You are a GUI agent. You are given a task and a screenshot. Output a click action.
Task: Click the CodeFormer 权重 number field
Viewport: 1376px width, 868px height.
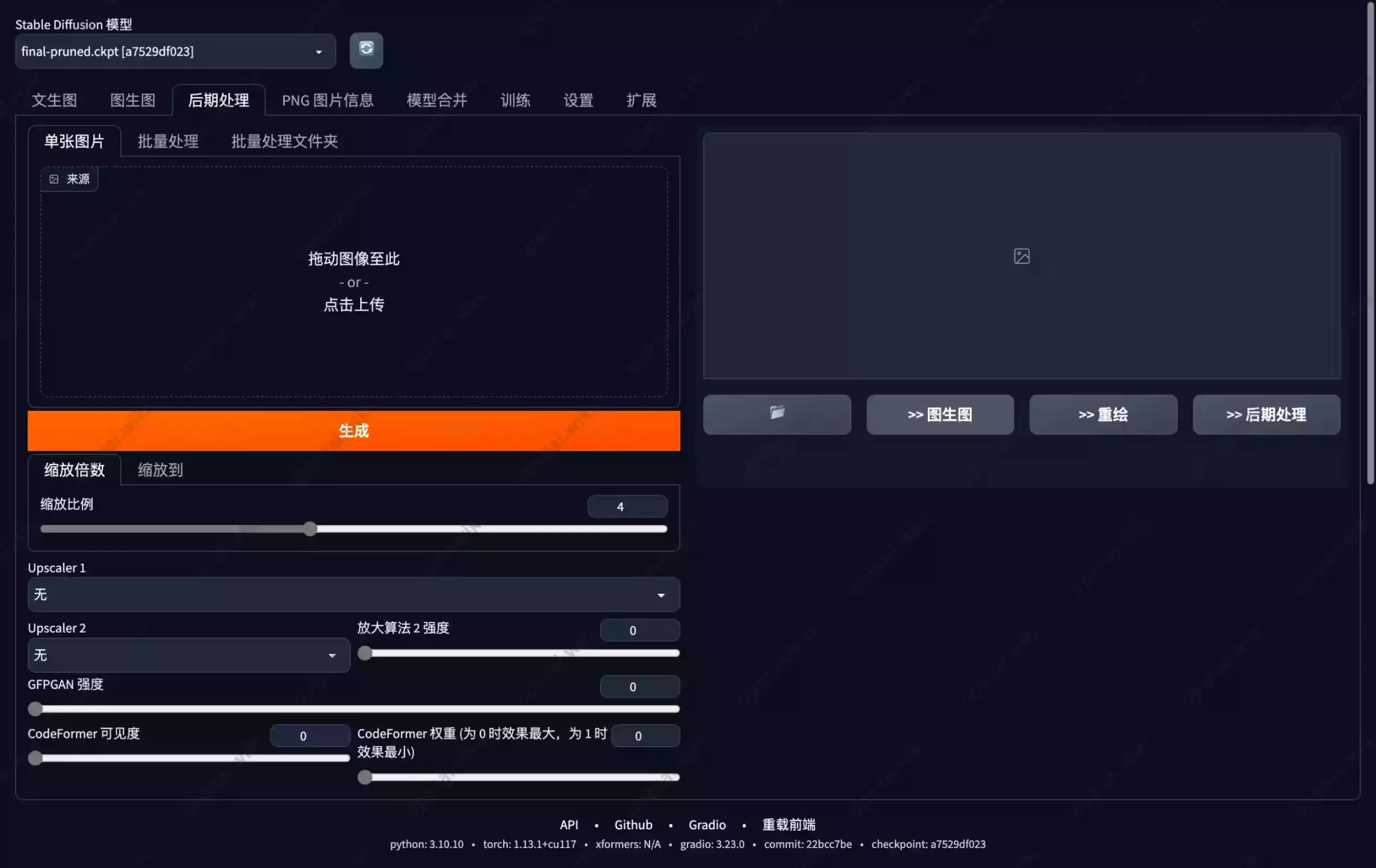tap(645, 736)
